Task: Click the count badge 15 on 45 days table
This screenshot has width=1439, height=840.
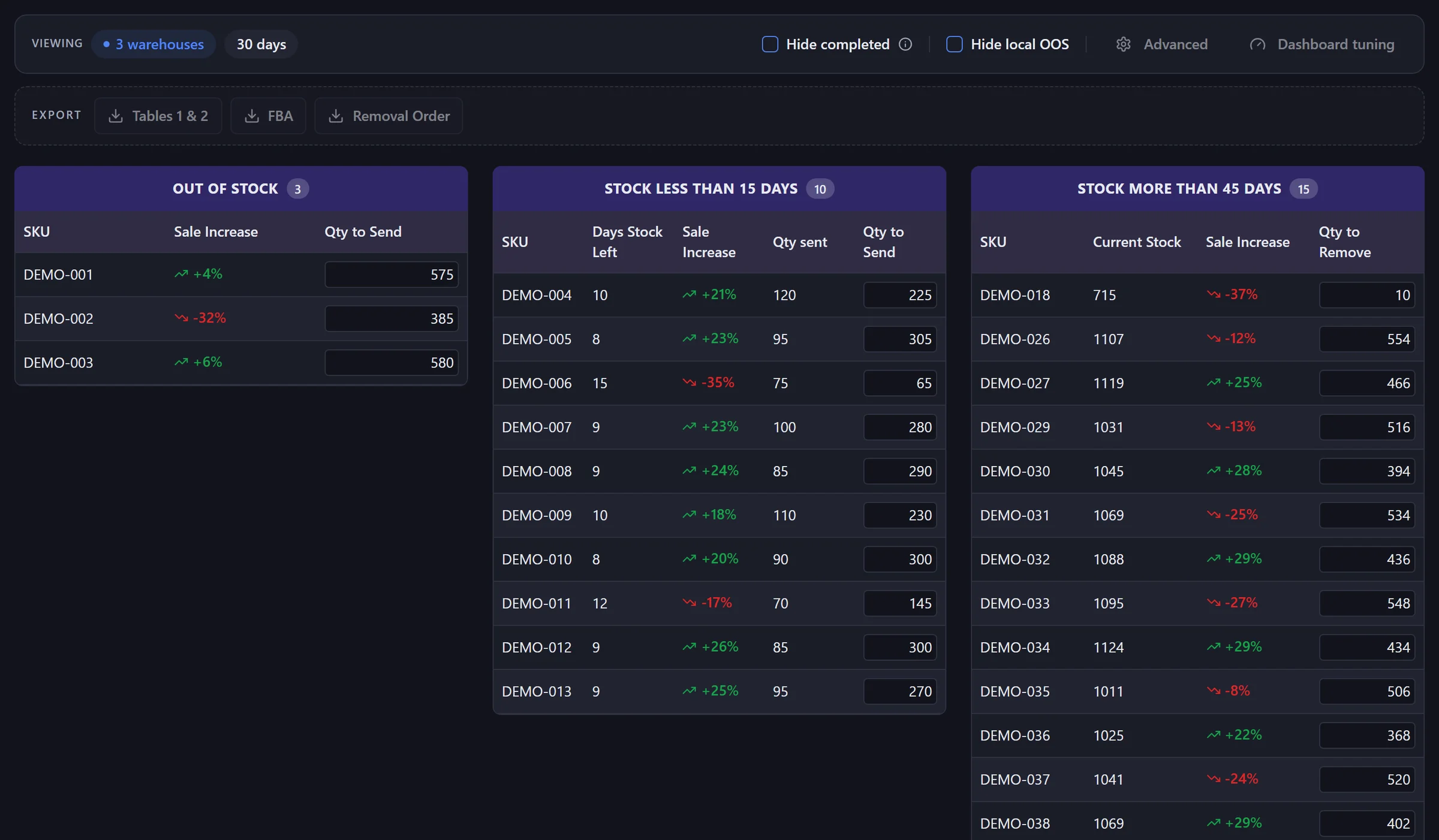Action: click(x=1303, y=189)
